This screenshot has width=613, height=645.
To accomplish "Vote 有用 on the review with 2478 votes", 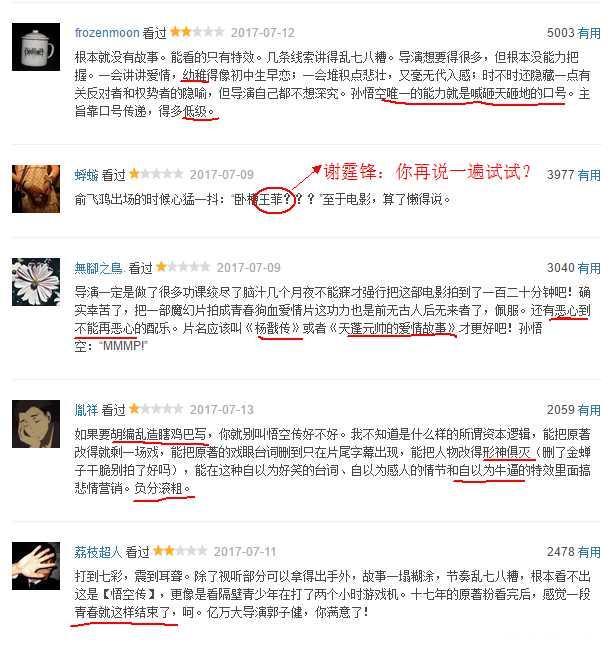I will point(589,552).
